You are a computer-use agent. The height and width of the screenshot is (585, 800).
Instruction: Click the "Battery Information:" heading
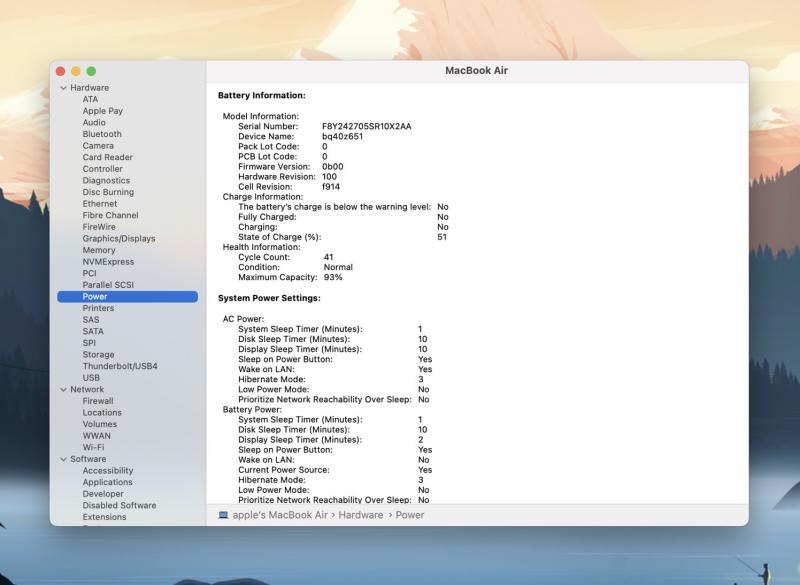click(x=262, y=96)
